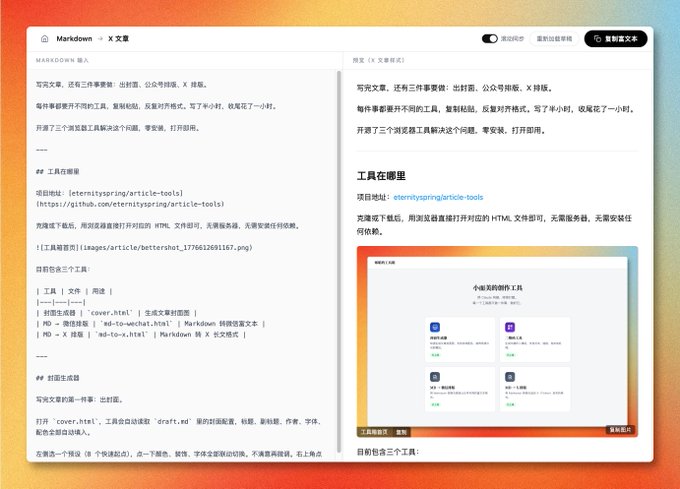
Task: Click the gray MD to X icon in preview
Action: 510,377
